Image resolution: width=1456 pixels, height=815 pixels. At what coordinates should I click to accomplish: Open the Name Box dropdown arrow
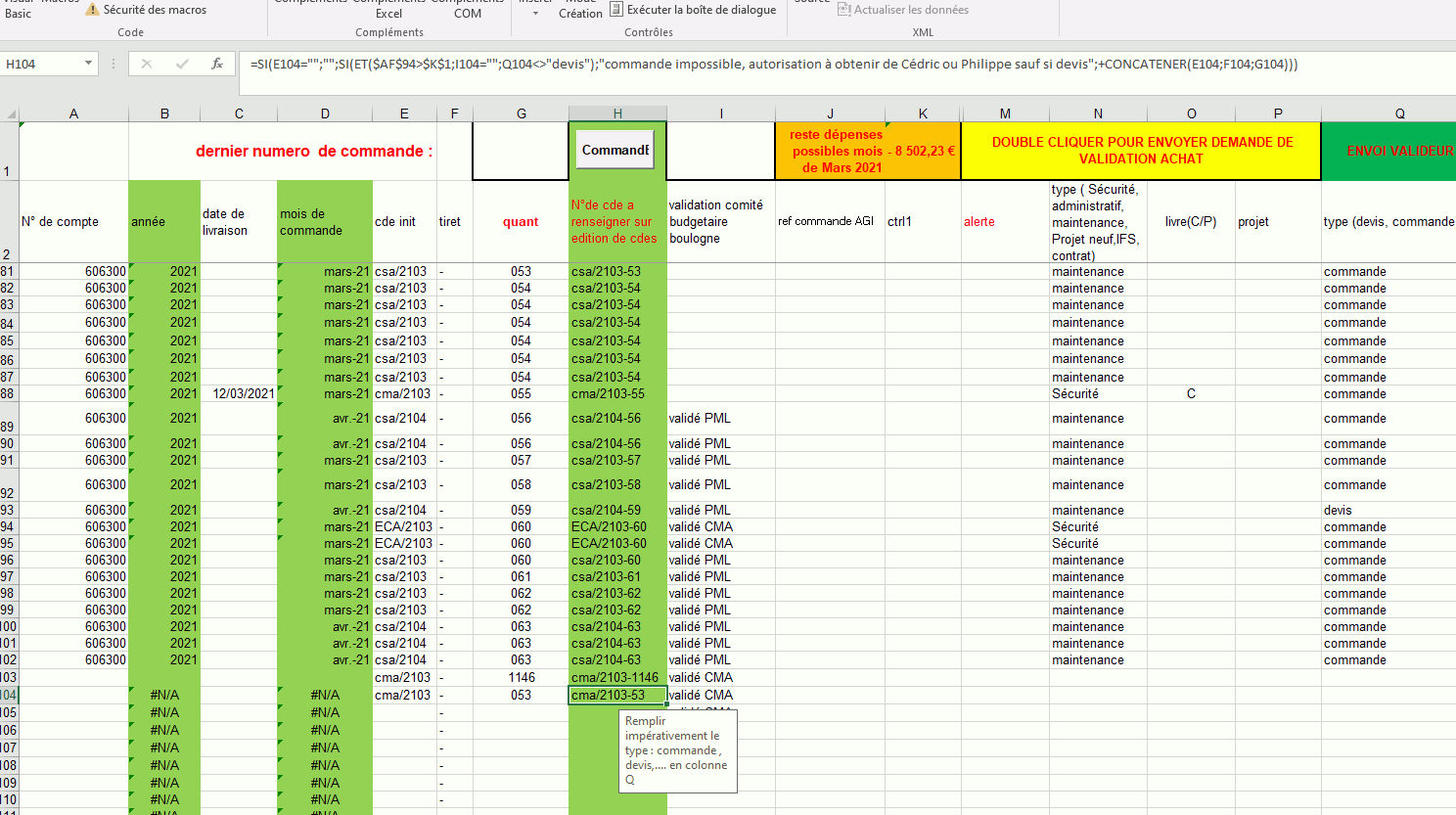coord(88,64)
